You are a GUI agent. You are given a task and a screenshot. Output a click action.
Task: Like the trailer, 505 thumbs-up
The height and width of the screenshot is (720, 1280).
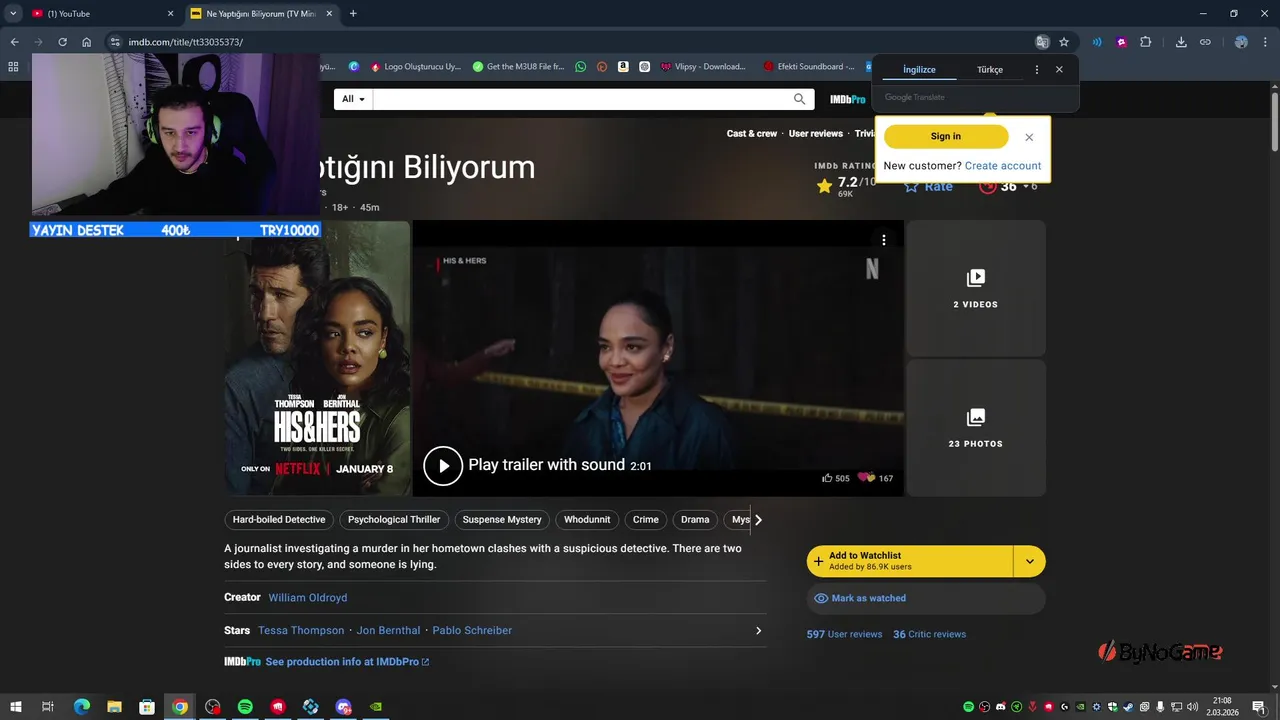[x=836, y=478]
